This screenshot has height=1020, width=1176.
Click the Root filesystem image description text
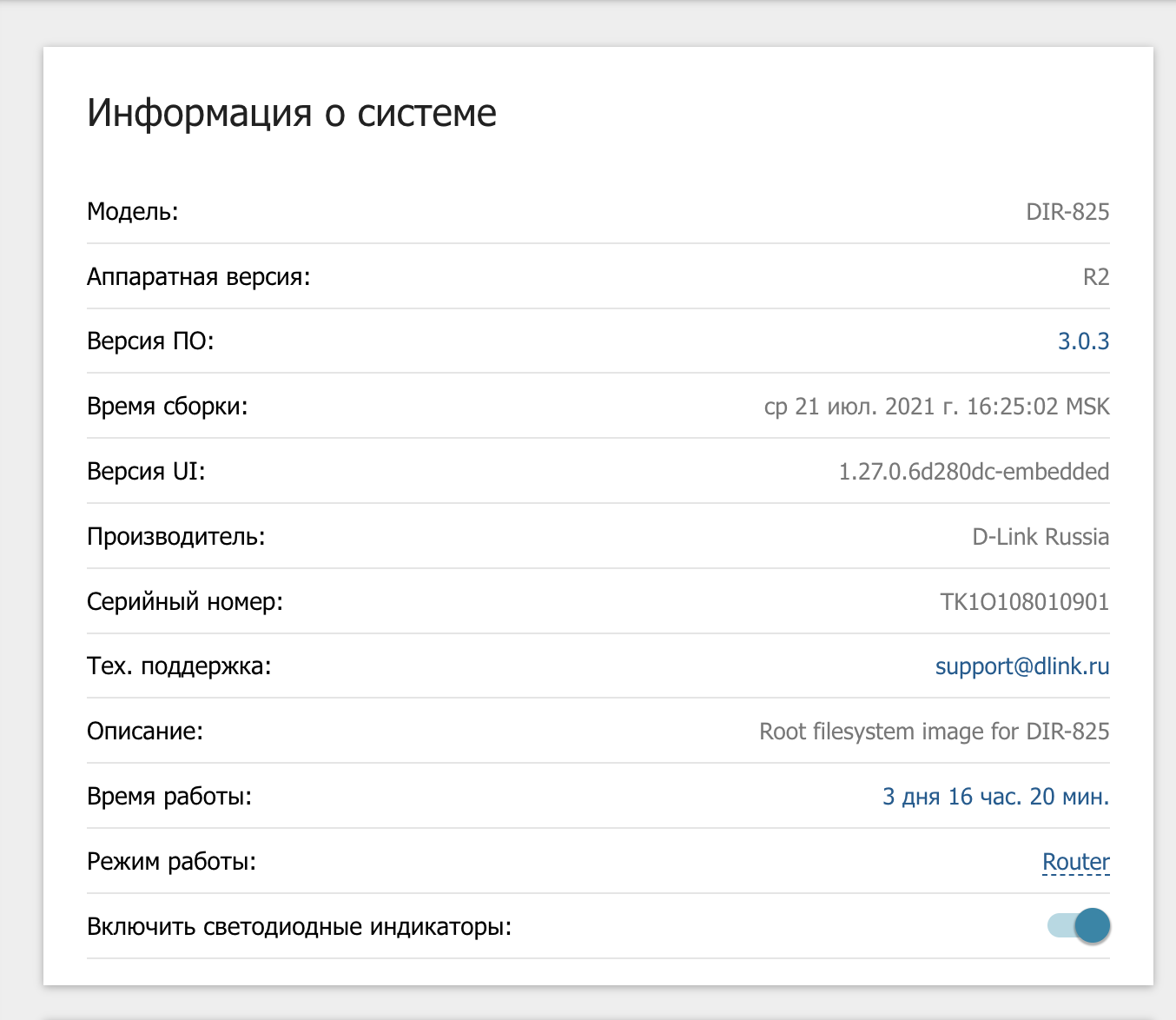coord(934,732)
